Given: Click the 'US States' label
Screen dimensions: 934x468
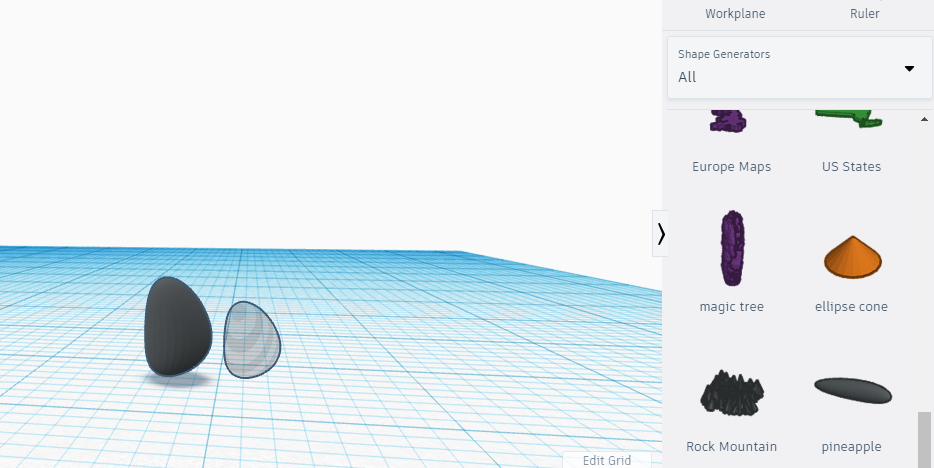Looking at the screenshot, I should [x=851, y=167].
